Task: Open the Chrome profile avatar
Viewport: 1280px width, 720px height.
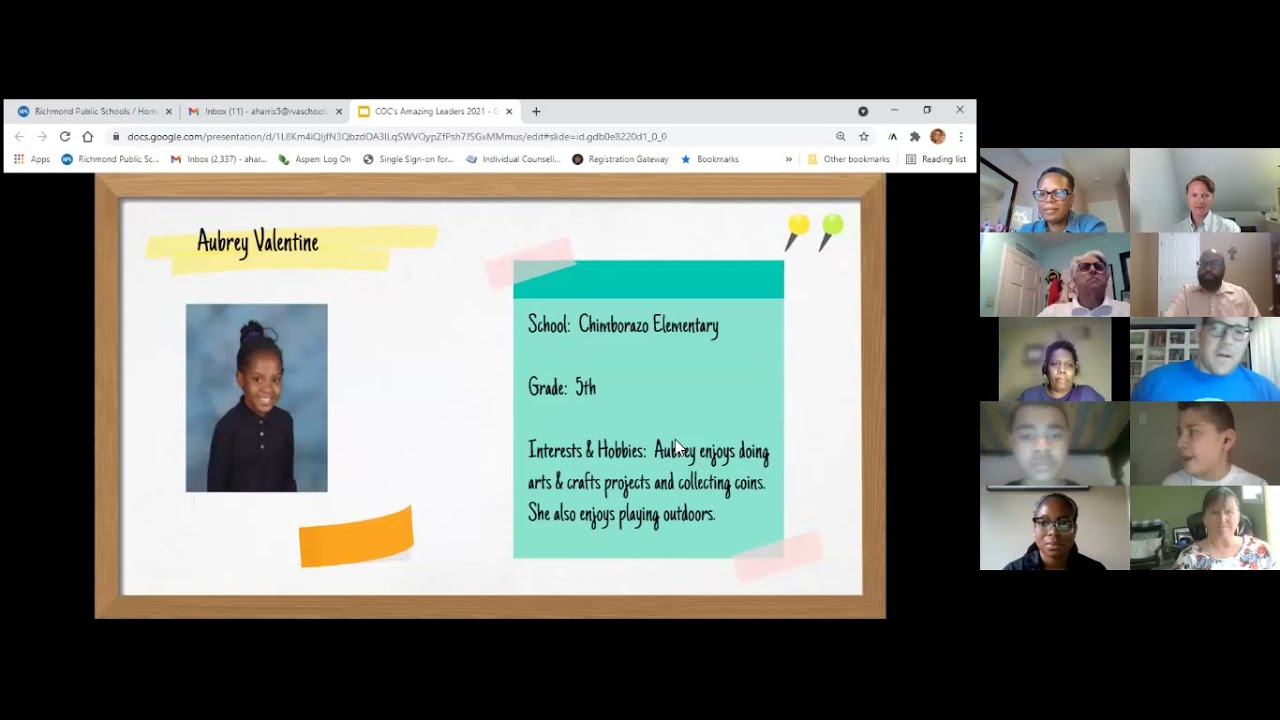Action: 937,137
